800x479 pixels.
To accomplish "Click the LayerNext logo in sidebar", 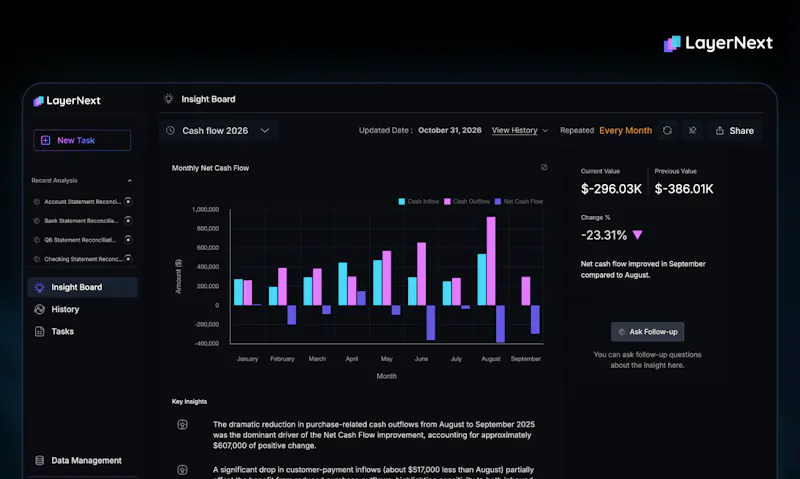I will [x=67, y=100].
